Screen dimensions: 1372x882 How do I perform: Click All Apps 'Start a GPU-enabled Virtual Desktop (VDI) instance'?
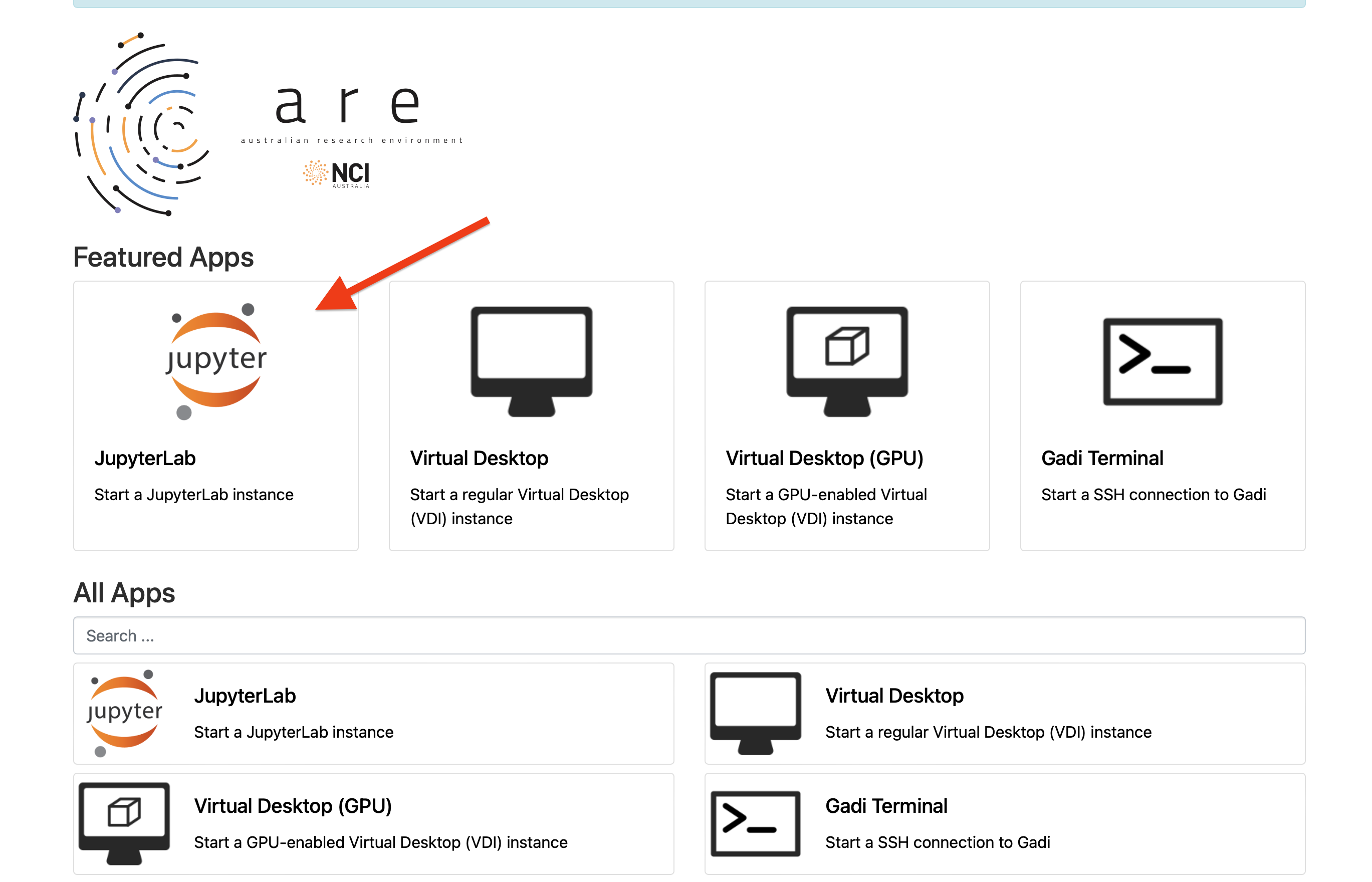(x=380, y=842)
